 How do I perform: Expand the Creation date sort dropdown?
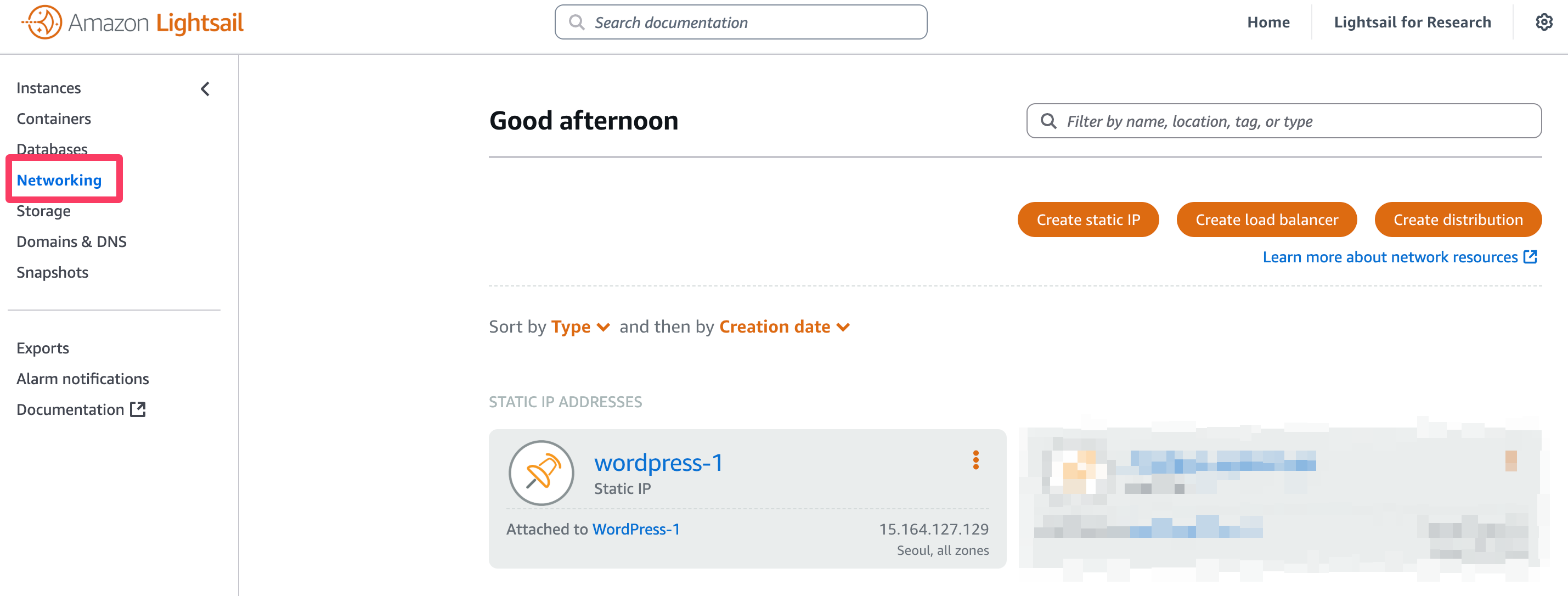tap(784, 327)
